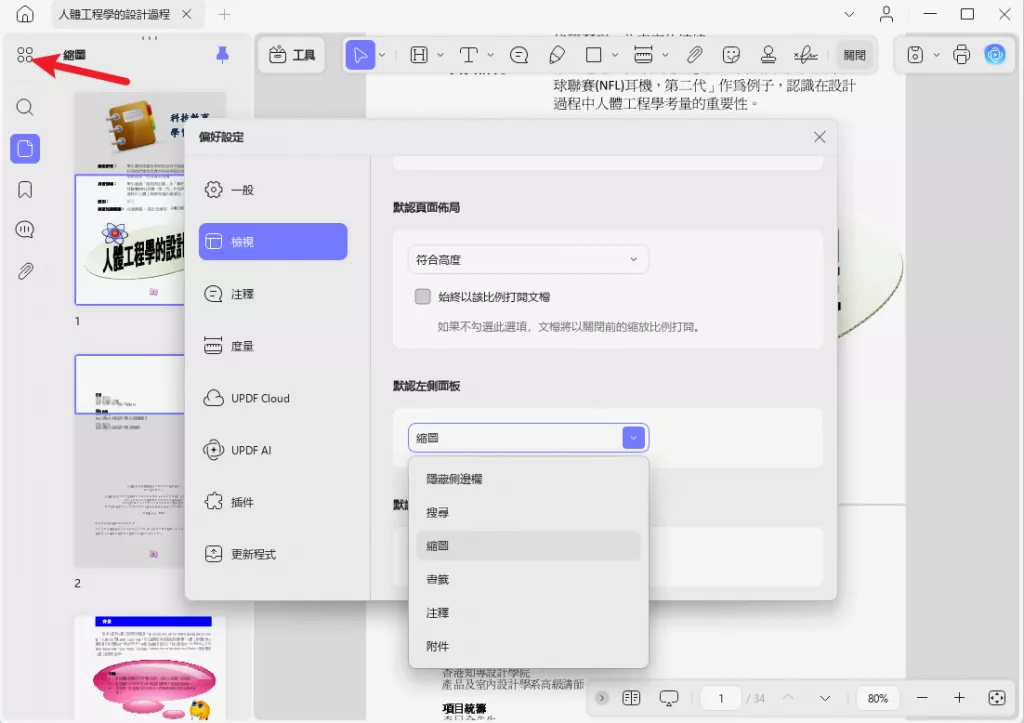Viewport: 1024px width, 723px height.
Task: Choose 附件 from dropdown list
Action: tap(528, 646)
